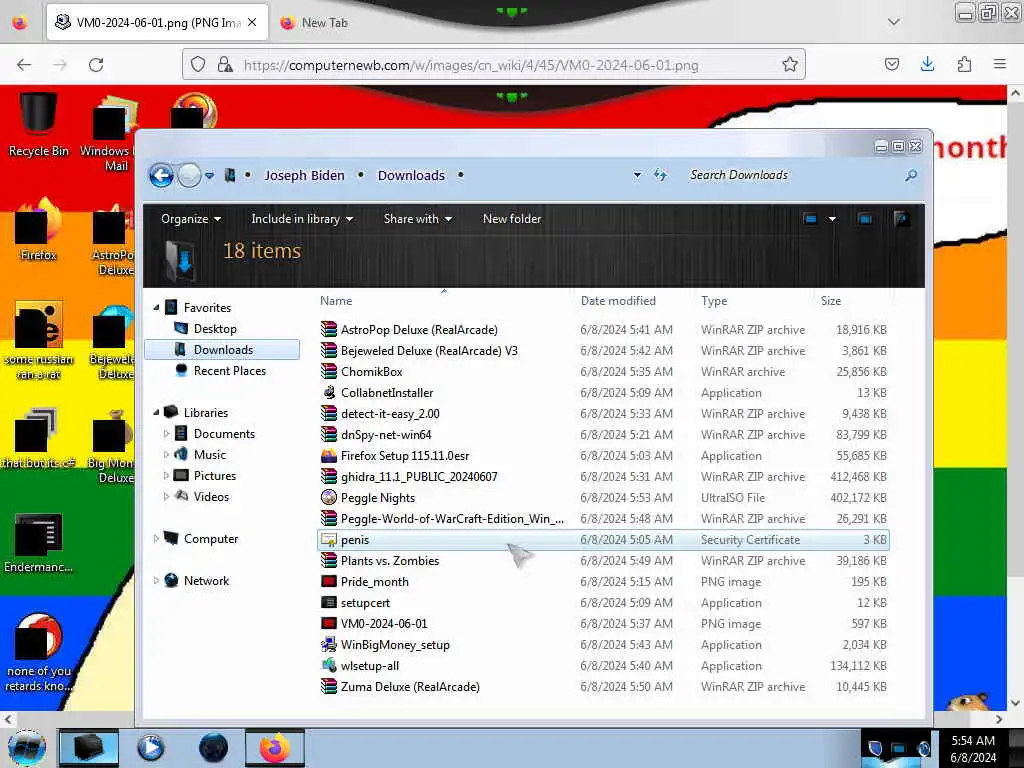
Task: Sort files by Date modified column
Action: click(x=618, y=300)
